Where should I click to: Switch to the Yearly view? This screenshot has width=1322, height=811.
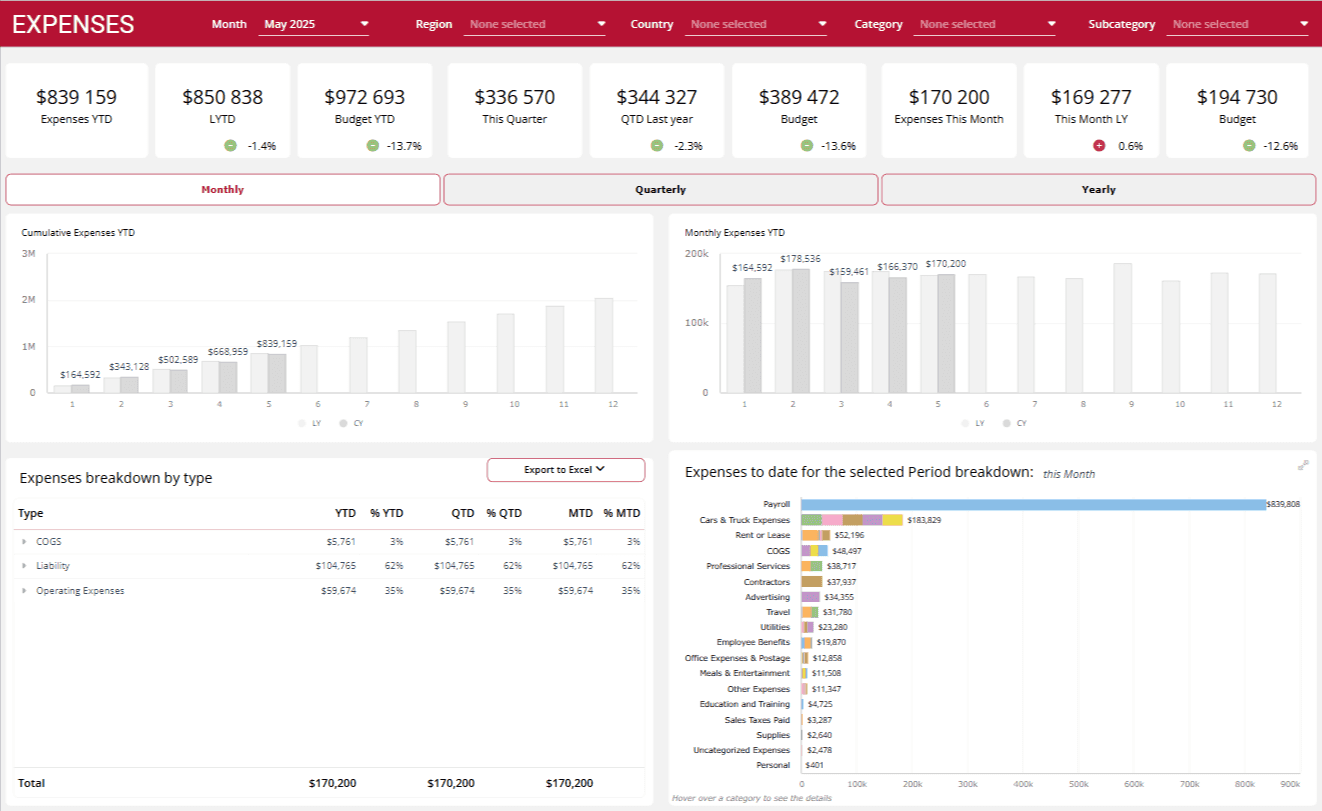point(1099,189)
